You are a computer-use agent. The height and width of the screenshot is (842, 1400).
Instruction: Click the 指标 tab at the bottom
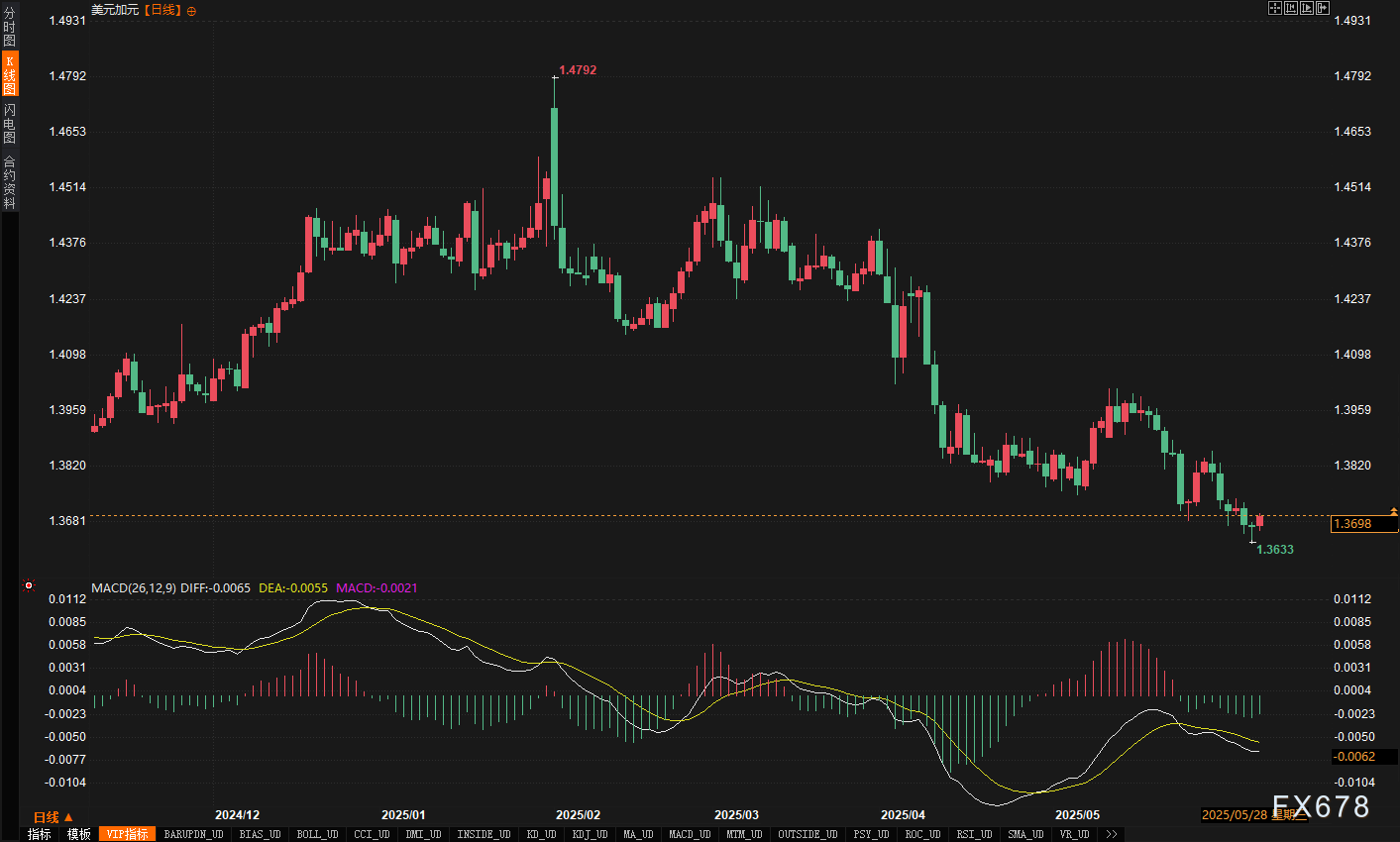point(39,834)
